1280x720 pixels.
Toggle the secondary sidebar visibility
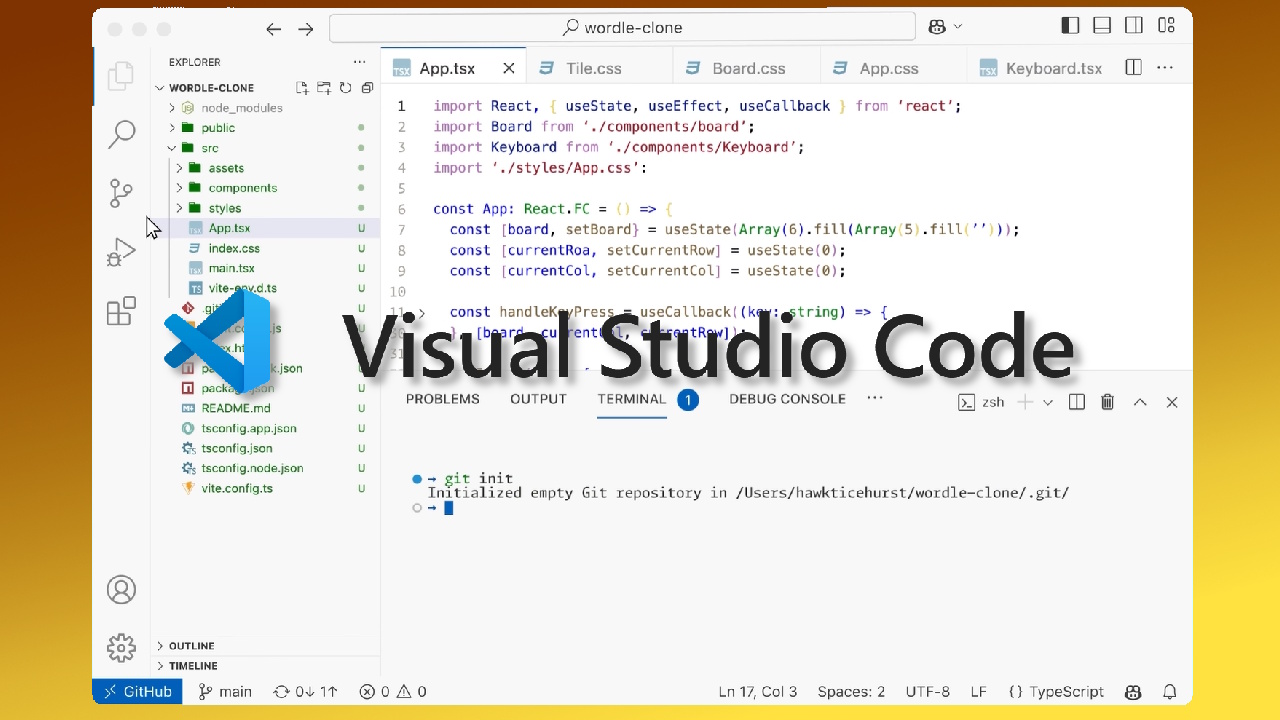click(x=1133, y=25)
